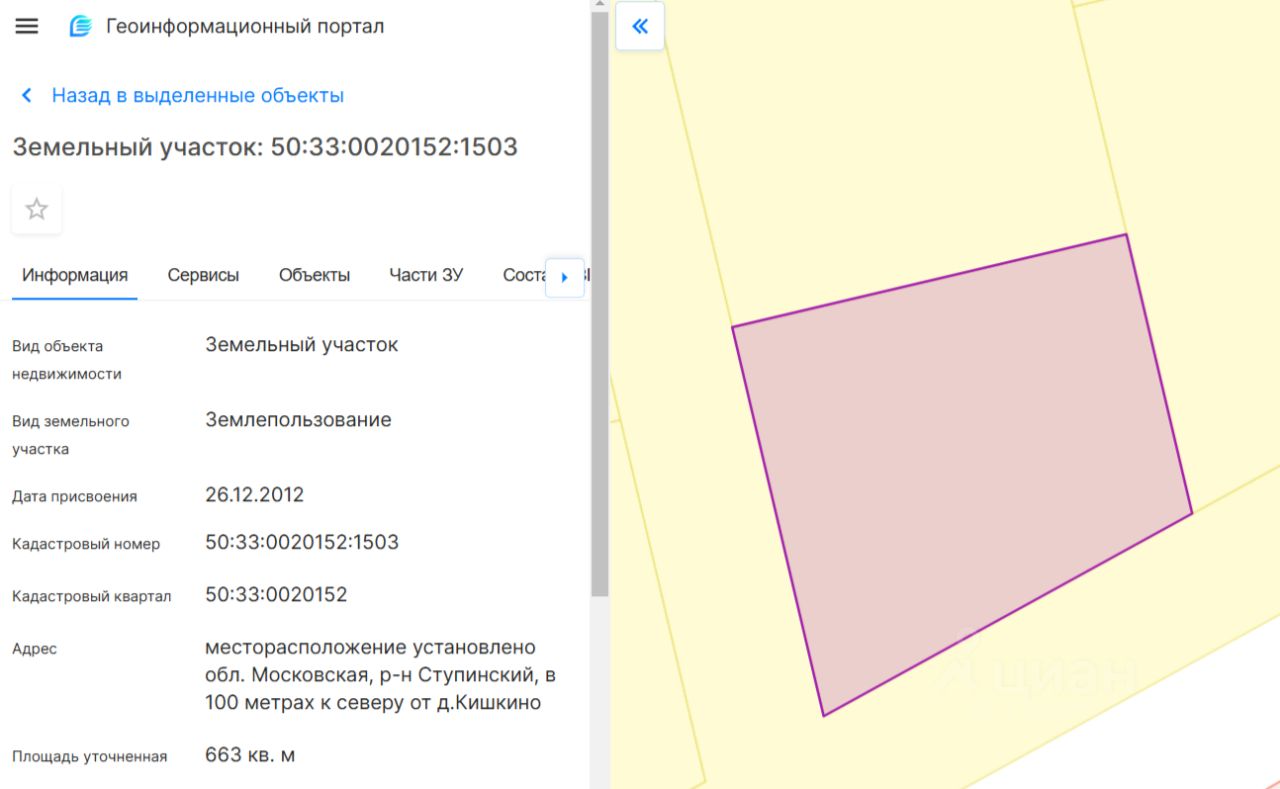Screen dimensions: 1280x789
Task: Switch to the Части ЗУ tab
Action: click(x=426, y=275)
